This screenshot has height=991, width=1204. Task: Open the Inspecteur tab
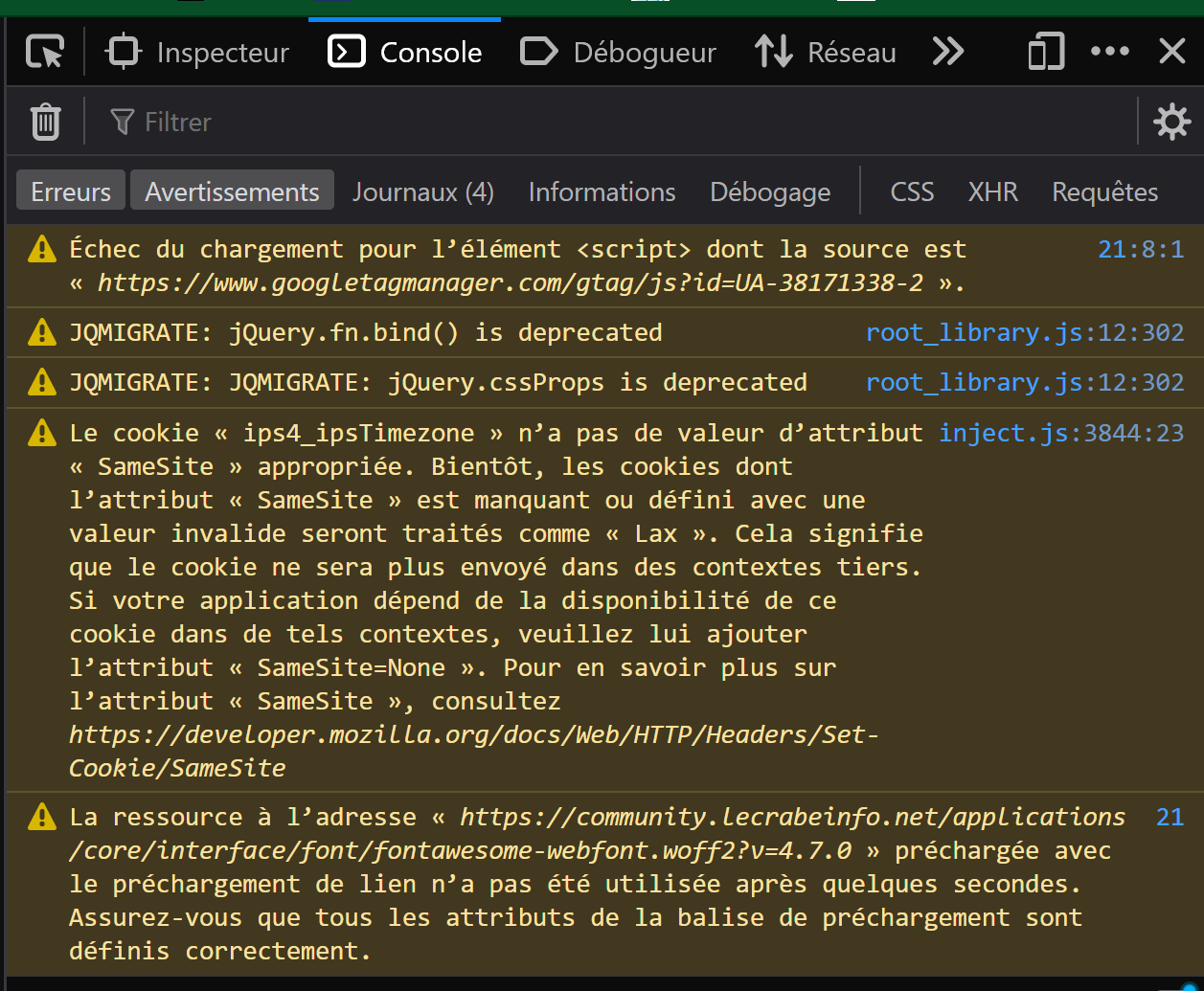pos(197,52)
